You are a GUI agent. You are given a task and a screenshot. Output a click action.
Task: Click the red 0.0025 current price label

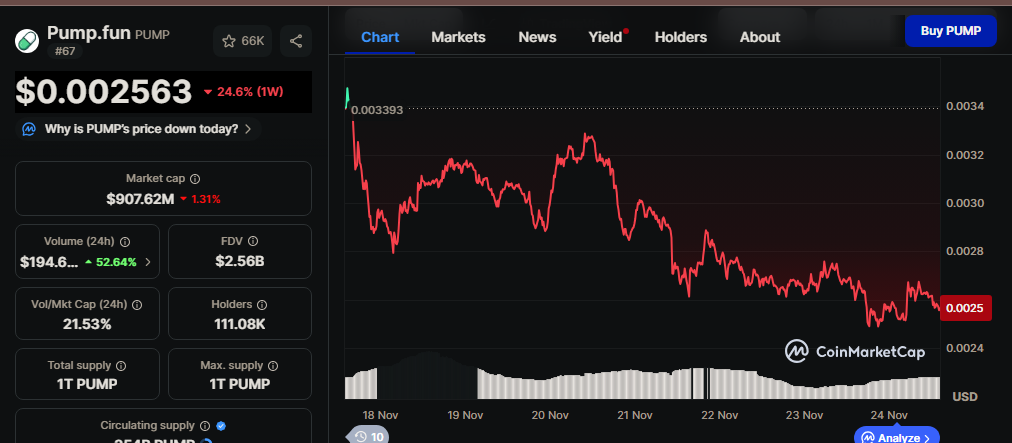point(967,308)
